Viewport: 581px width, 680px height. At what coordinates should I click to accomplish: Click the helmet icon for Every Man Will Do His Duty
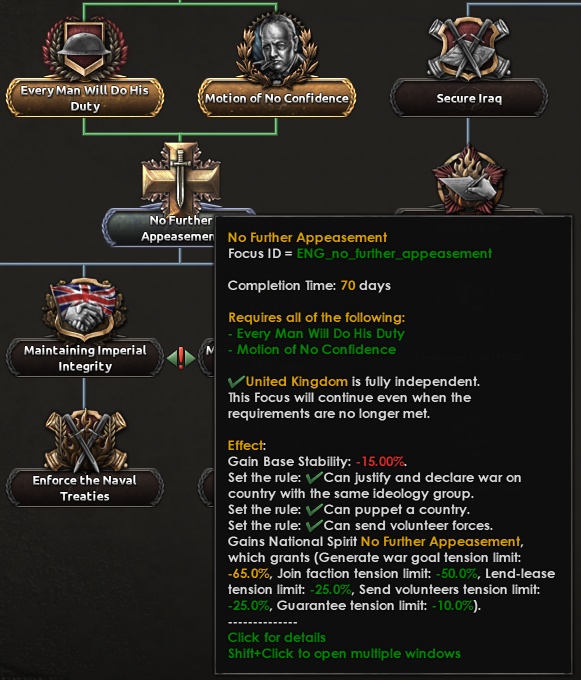tap(85, 49)
